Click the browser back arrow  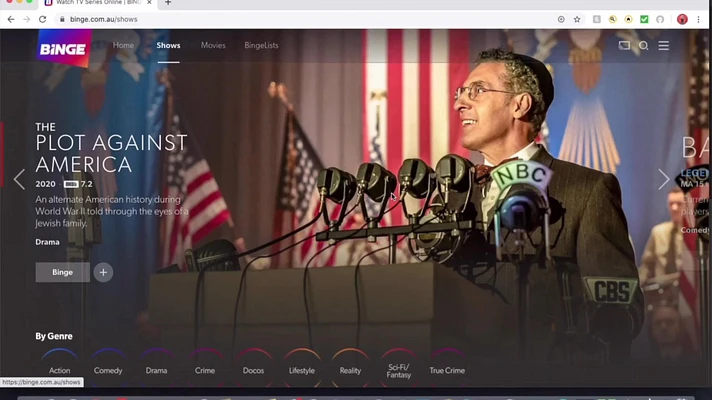[x=11, y=20]
